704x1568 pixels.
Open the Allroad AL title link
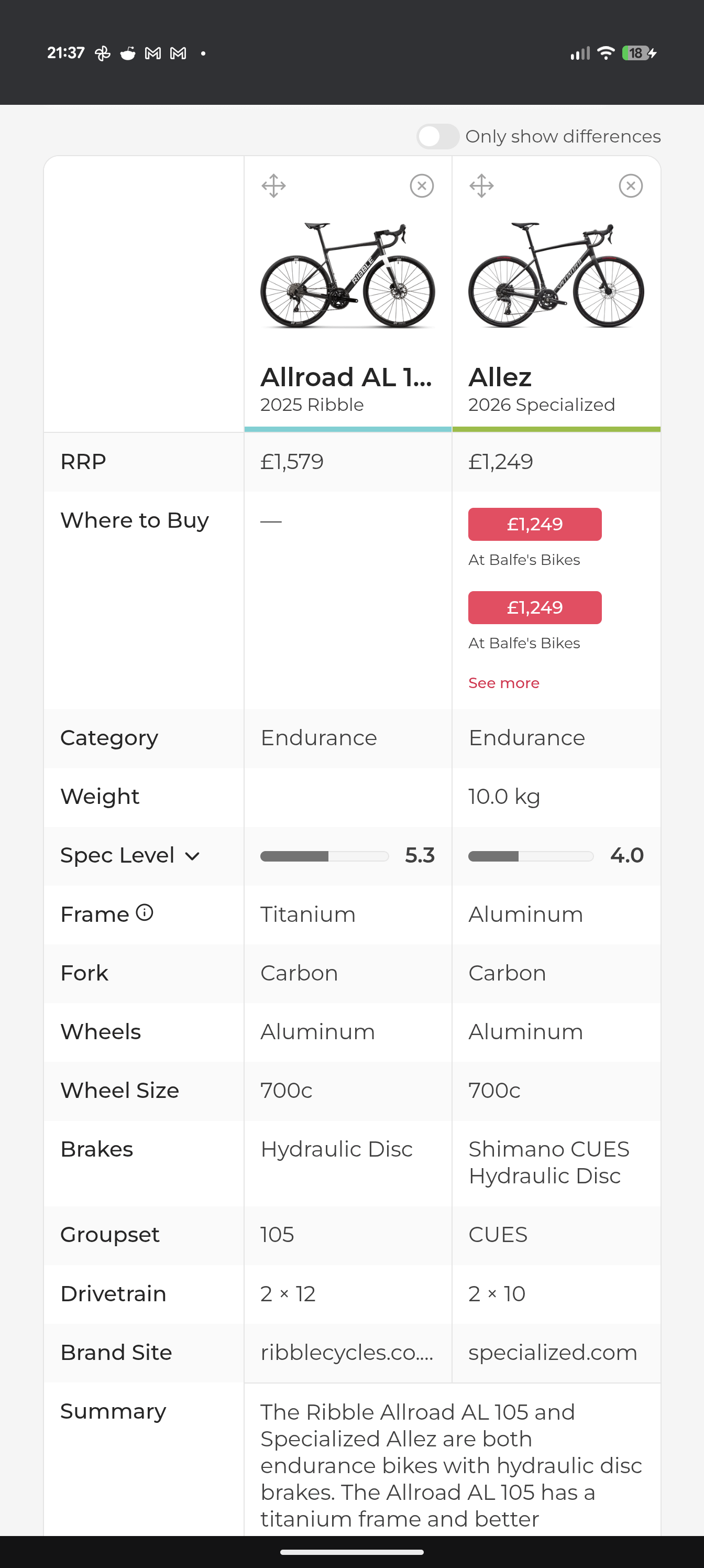coord(346,377)
